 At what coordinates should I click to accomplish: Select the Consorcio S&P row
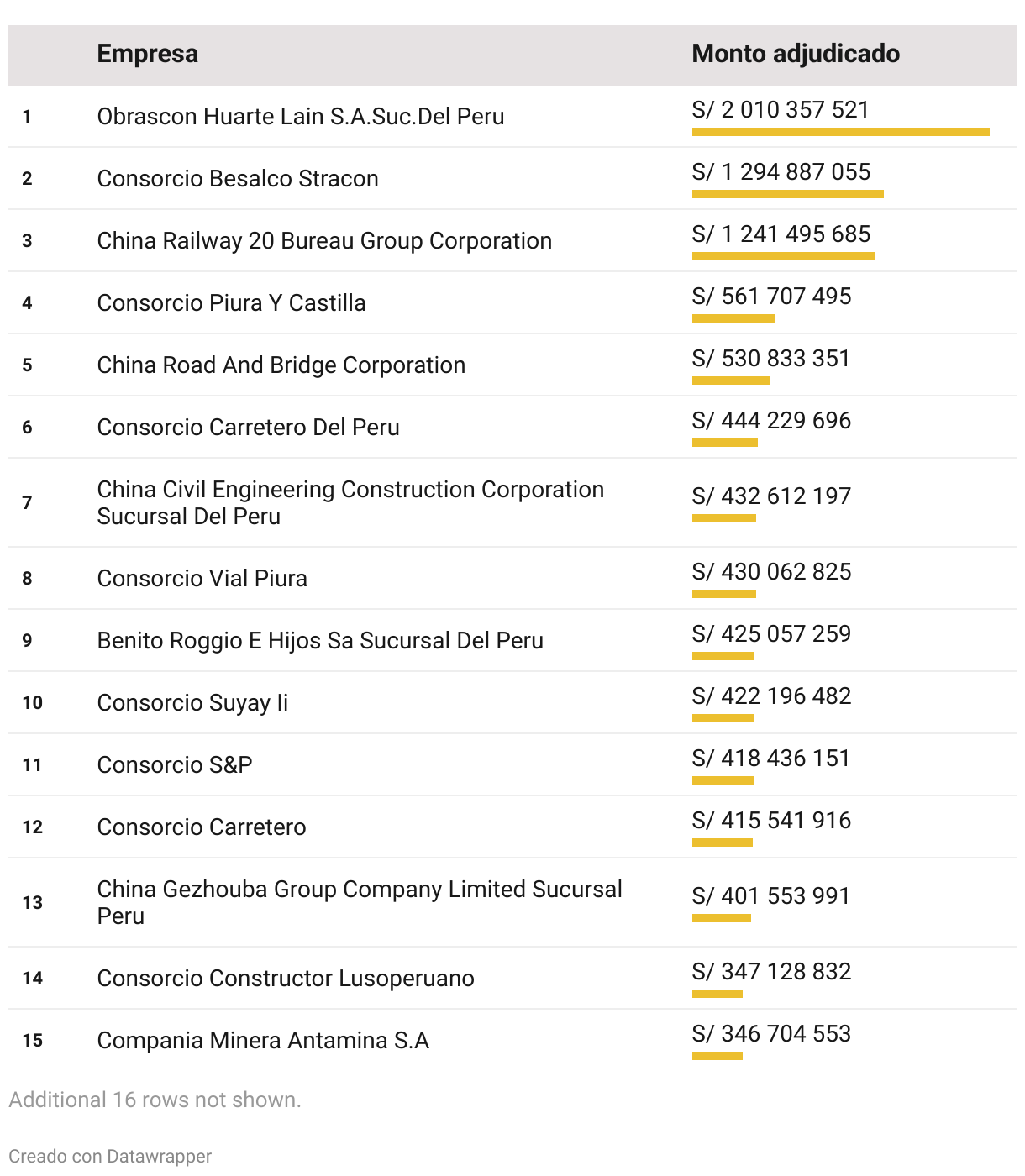[x=174, y=764]
